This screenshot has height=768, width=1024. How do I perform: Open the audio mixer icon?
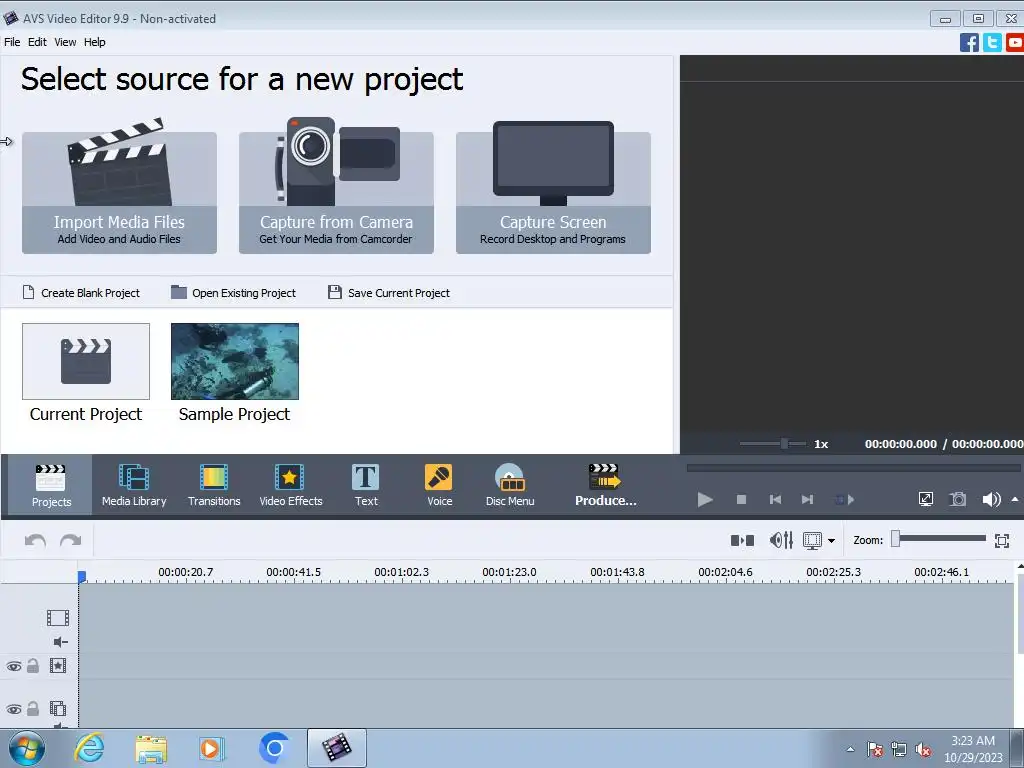[x=781, y=540]
